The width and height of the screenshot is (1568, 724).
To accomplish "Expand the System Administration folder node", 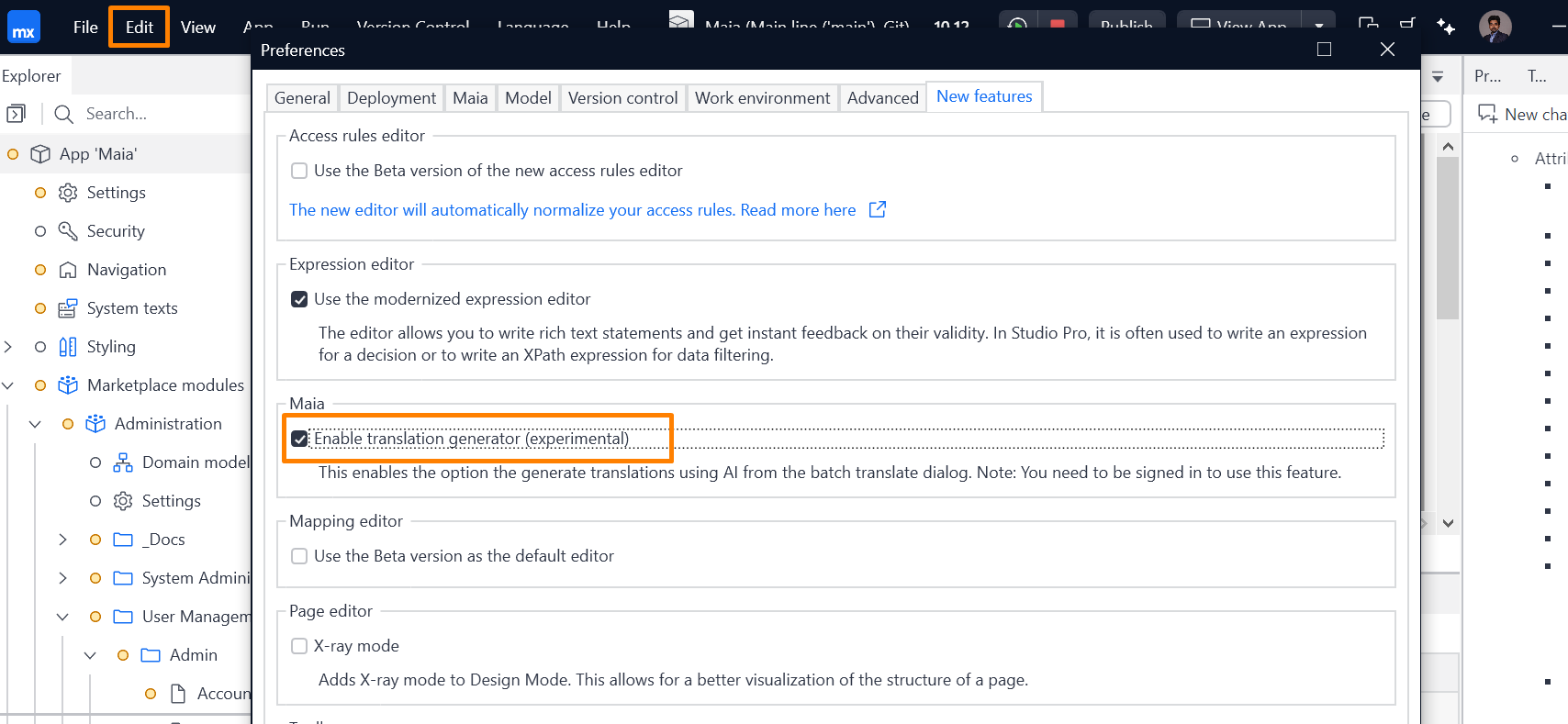I will click(x=62, y=578).
